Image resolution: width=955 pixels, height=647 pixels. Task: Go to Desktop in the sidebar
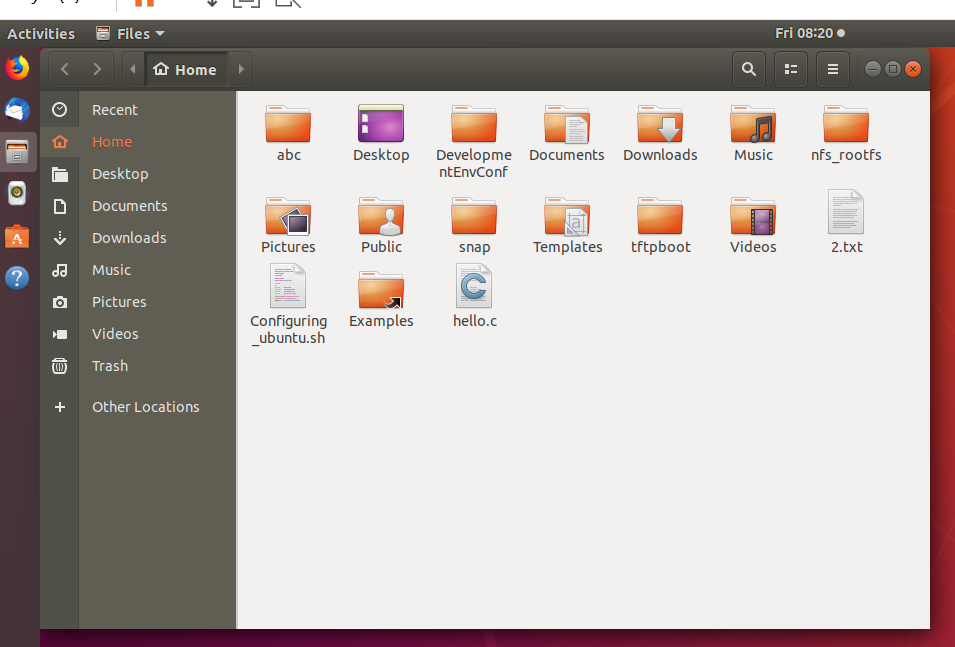click(138, 174)
